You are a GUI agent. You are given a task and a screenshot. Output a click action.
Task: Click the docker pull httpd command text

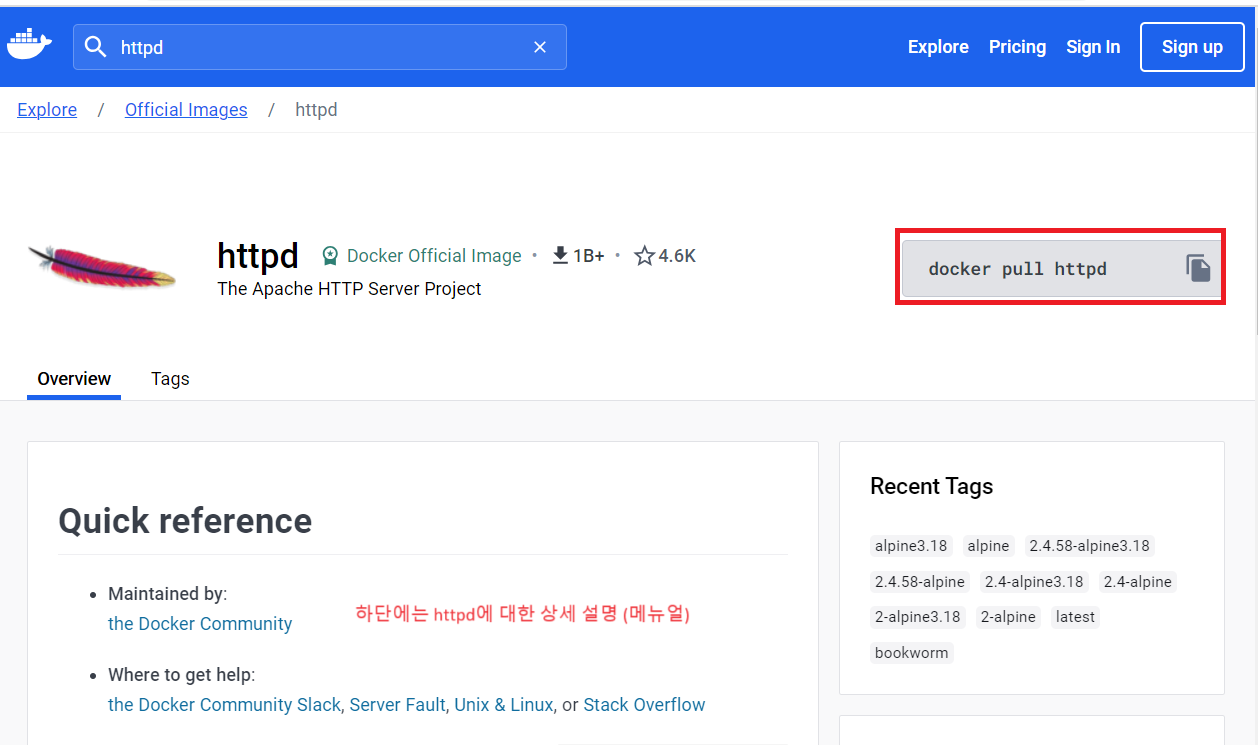point(1017,269)
